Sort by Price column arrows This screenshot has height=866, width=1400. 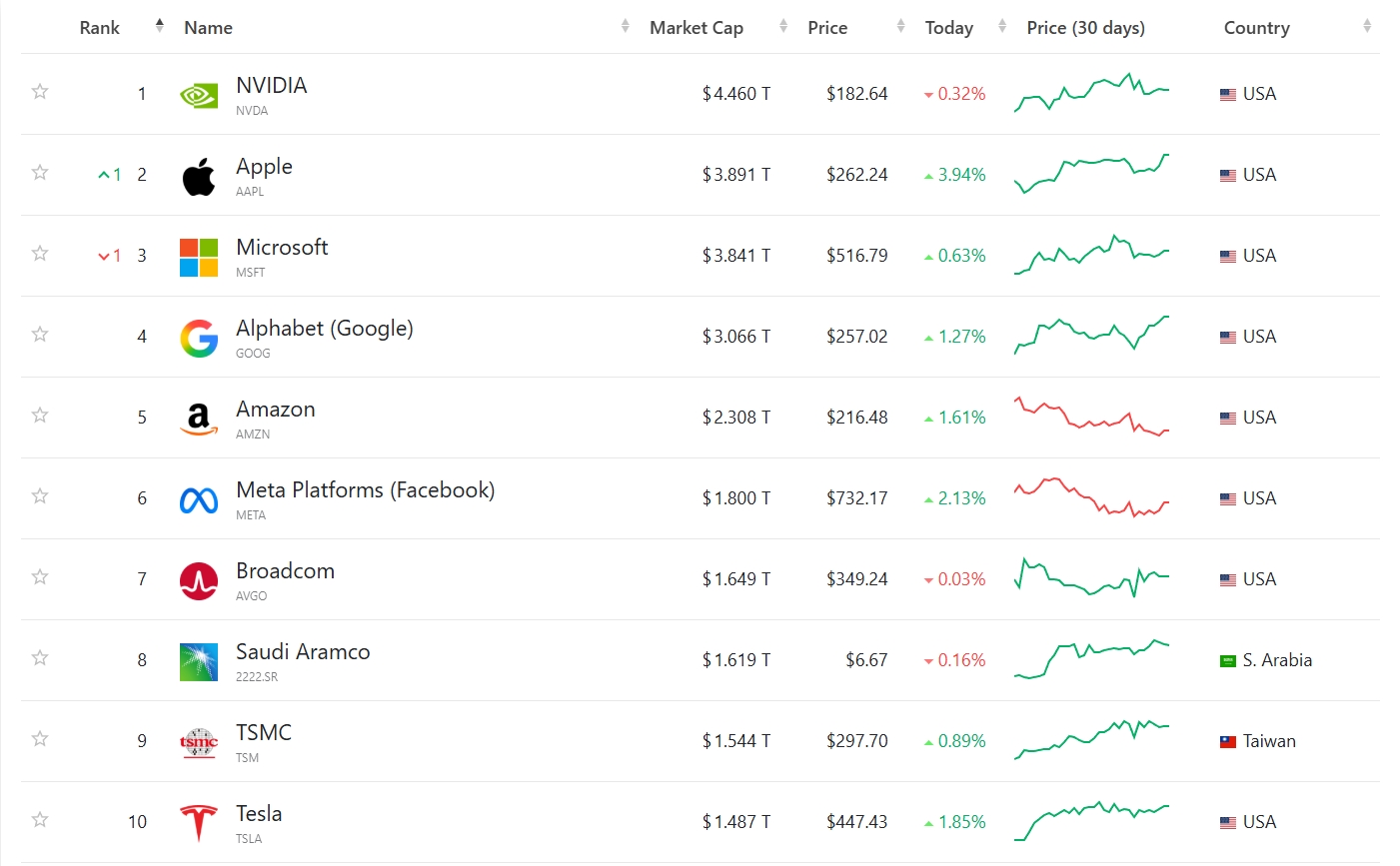coord(900,27)
